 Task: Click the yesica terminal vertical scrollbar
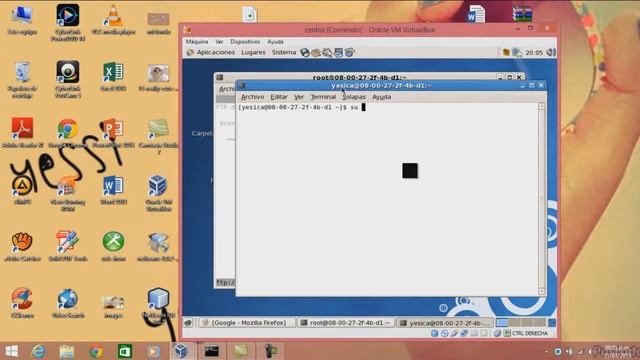tap(541, 198)
